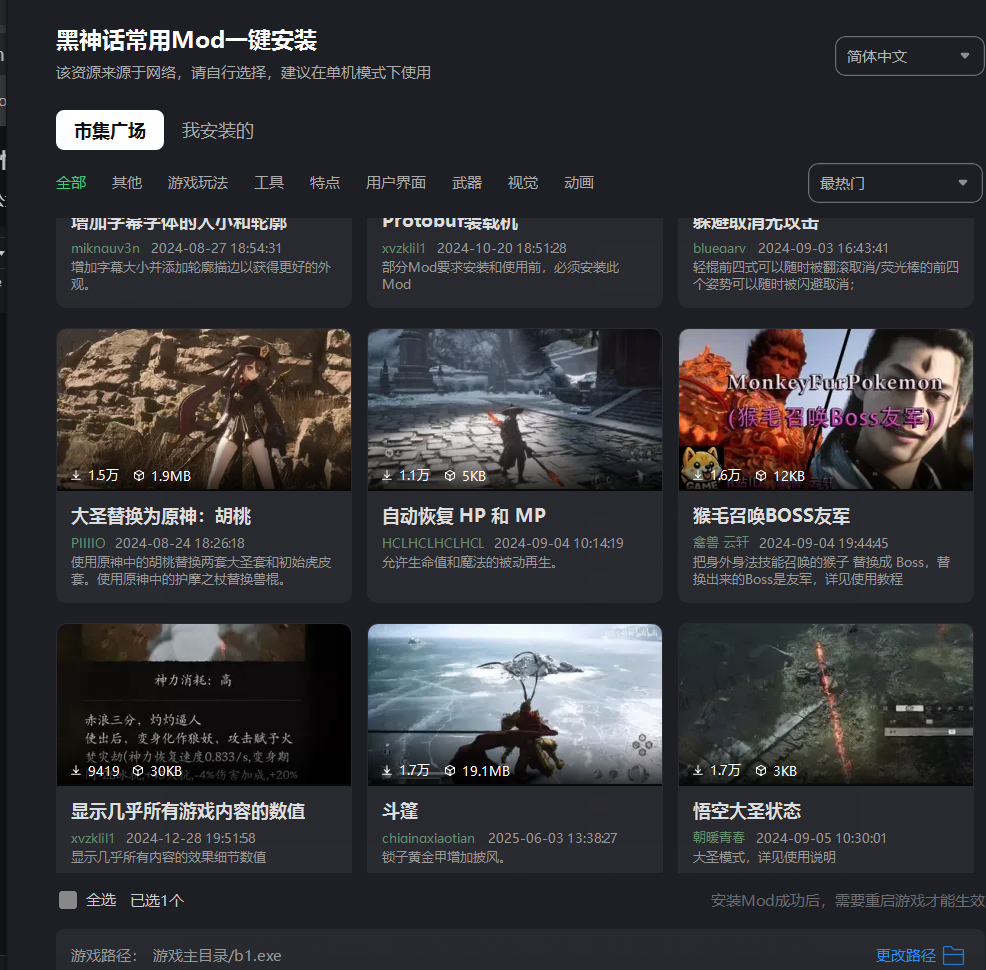Open the 悟空大圣状态 mod thumbnail
986x970 pixels.
click(826, 704)
